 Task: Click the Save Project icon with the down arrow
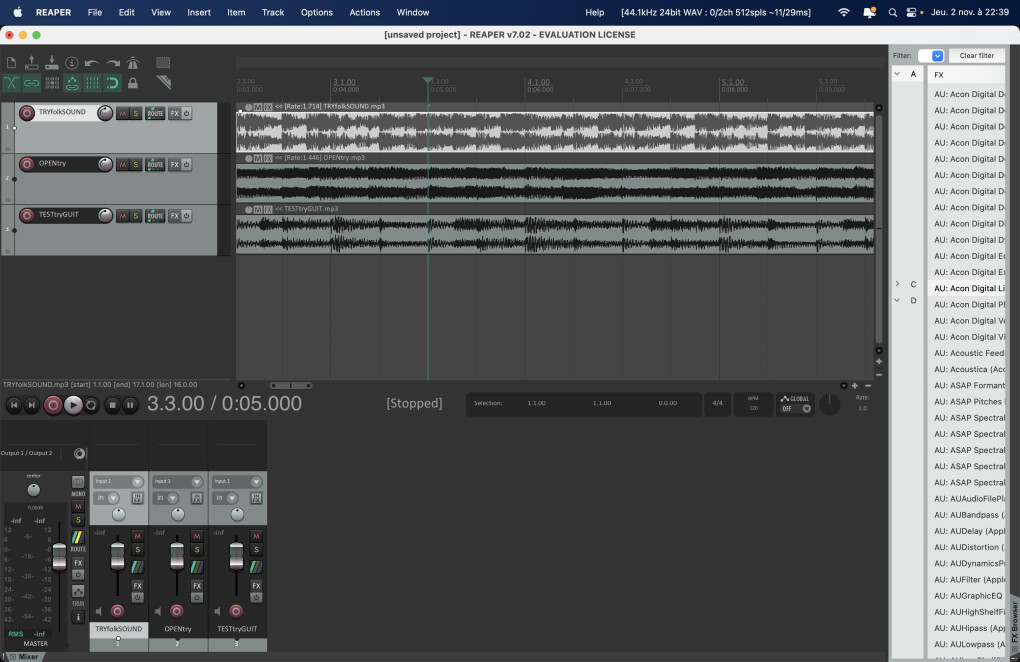click(x=51, y=62)
